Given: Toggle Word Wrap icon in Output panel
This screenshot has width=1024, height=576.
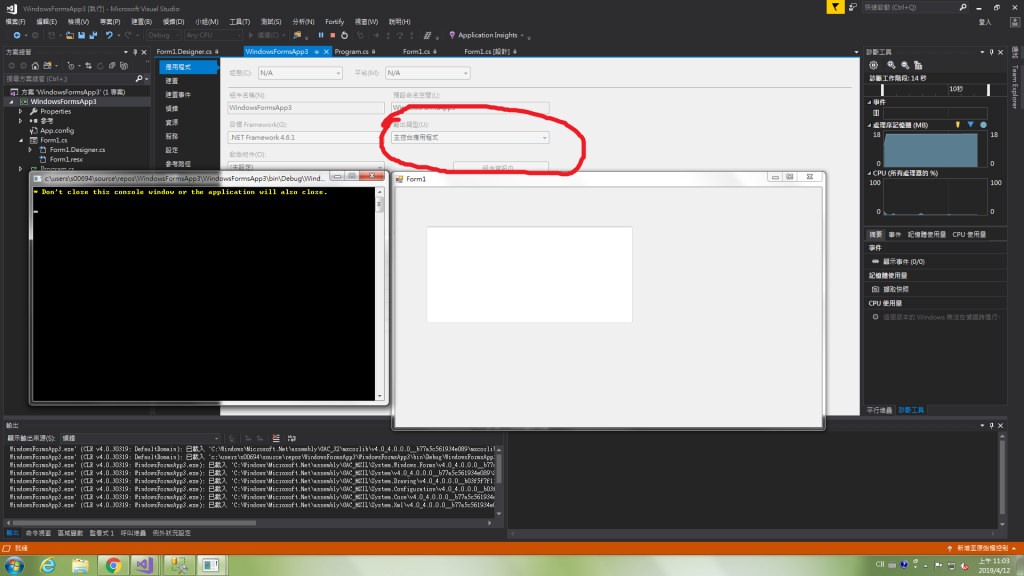Looking at the screenshot, I should point(291,438).
